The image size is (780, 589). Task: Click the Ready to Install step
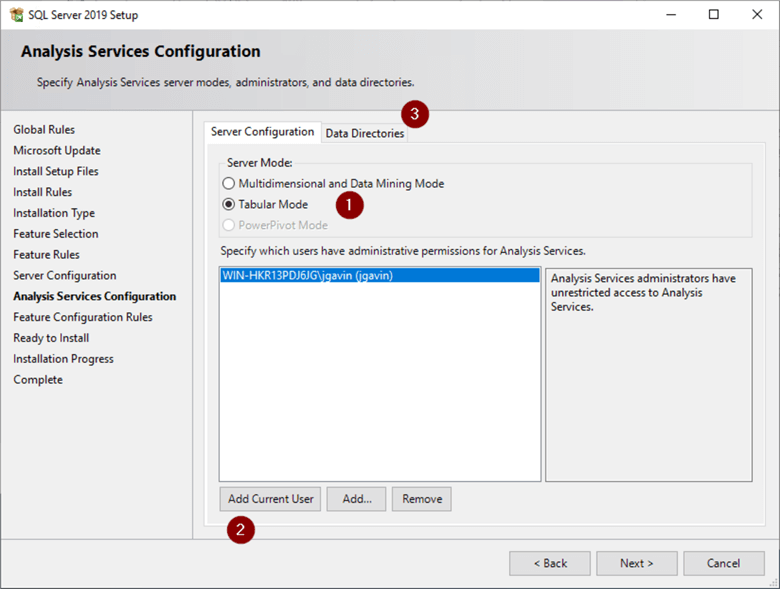[x=51, y=338]
